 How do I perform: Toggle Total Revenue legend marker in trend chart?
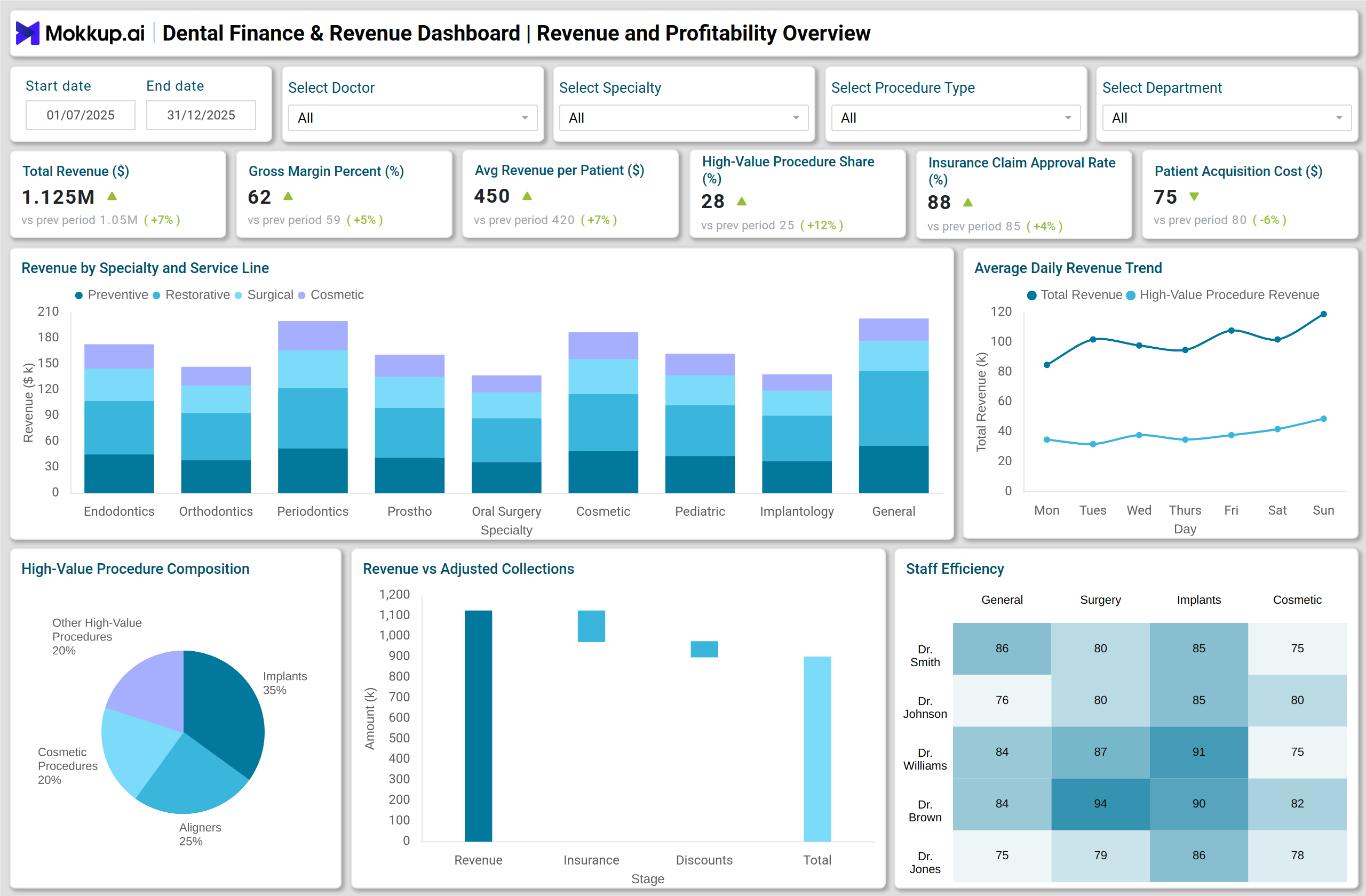click(1031, 295)
